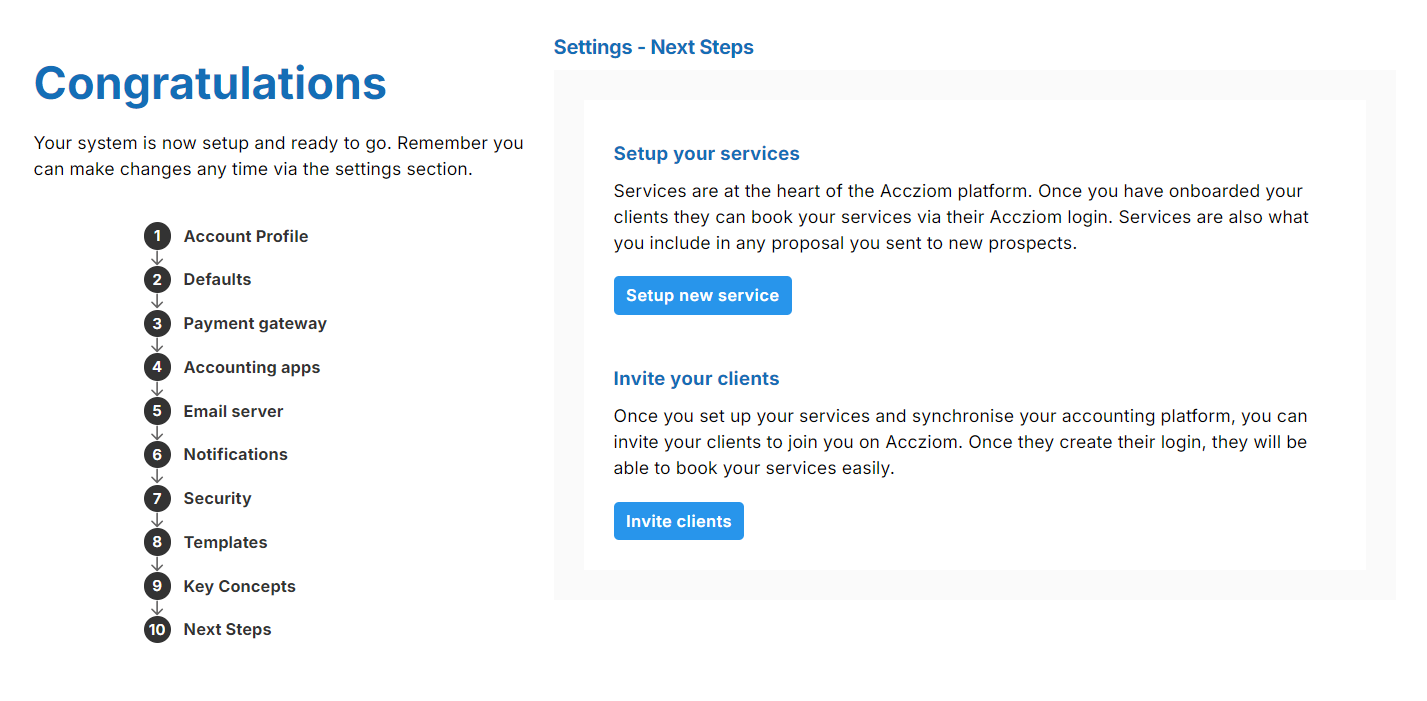Select step 2 circle for Defaults

pos(157,280)
